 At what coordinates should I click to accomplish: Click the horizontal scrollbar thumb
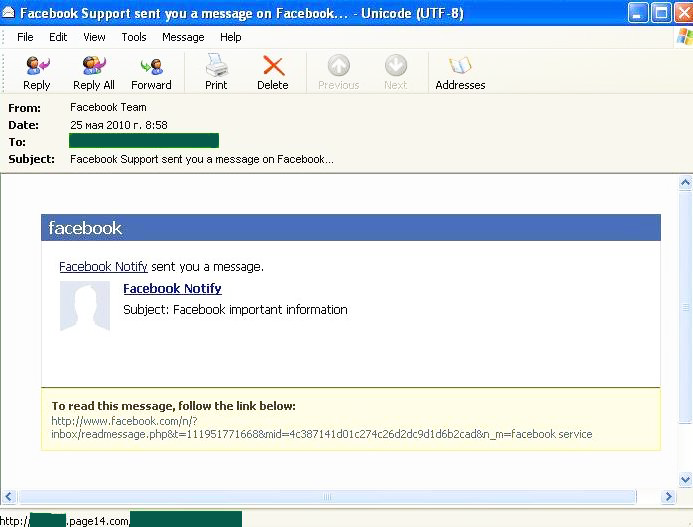click(327, 497)
